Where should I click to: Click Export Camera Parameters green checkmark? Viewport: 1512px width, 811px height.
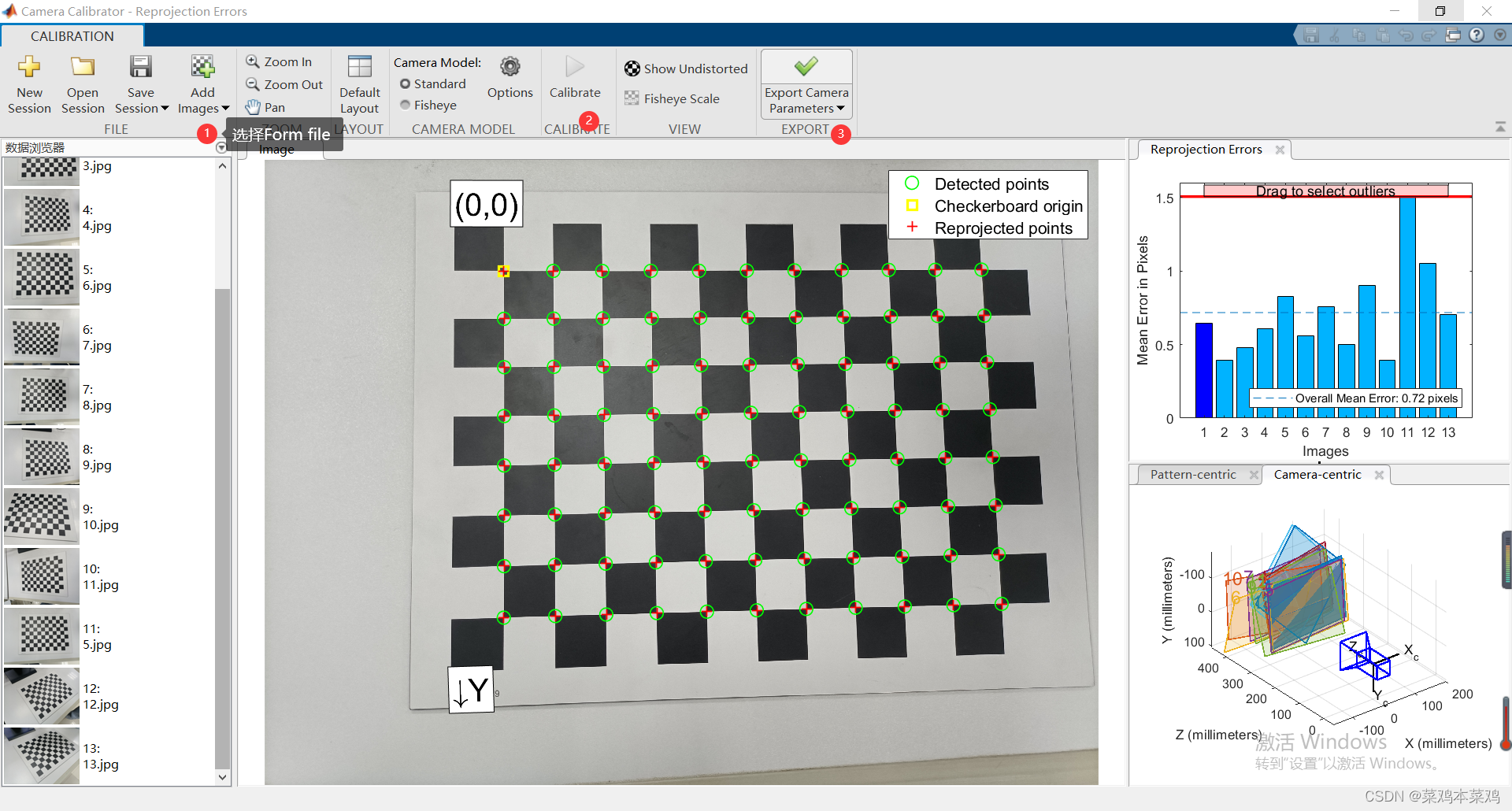pyautogui.click(x=806, y=66)
